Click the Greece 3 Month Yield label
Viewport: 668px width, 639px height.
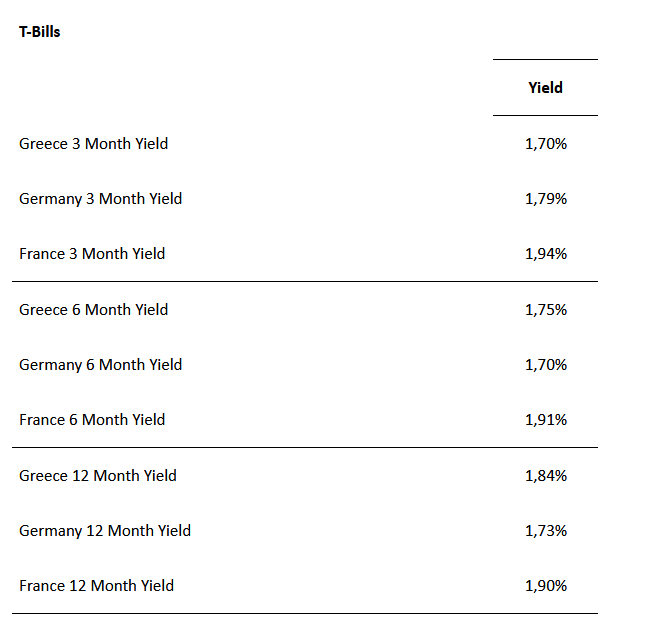93,144
